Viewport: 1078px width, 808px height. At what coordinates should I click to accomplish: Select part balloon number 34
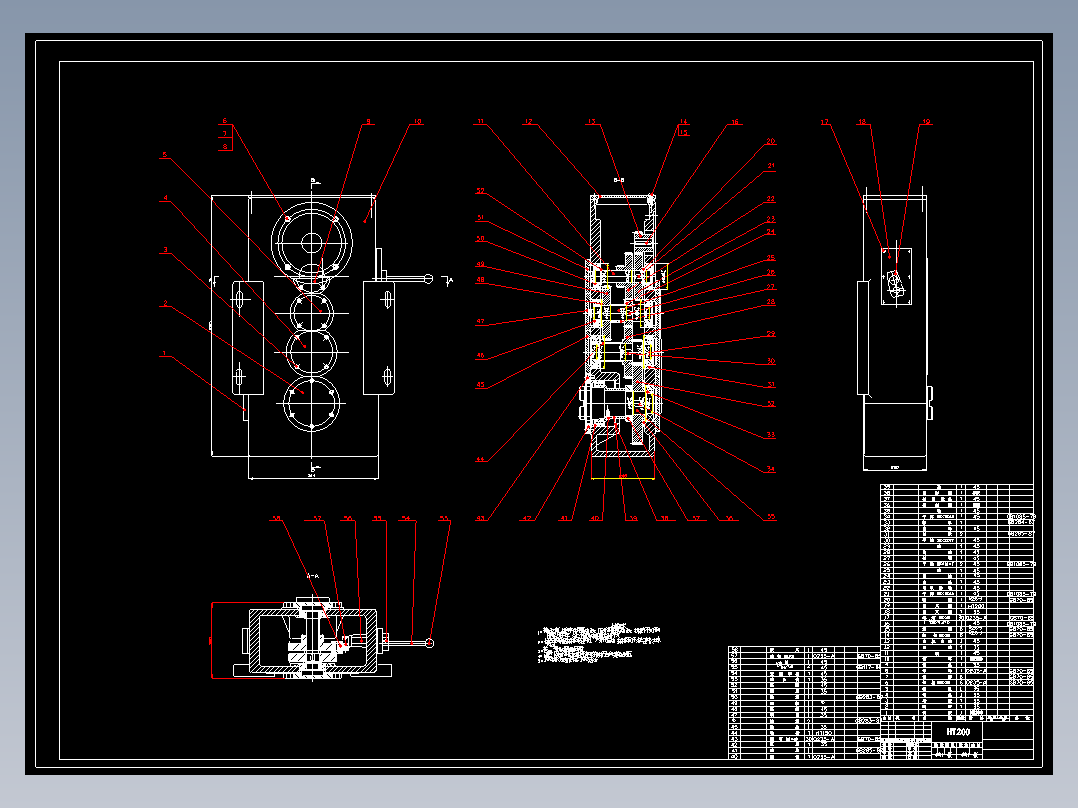[771, 469]
